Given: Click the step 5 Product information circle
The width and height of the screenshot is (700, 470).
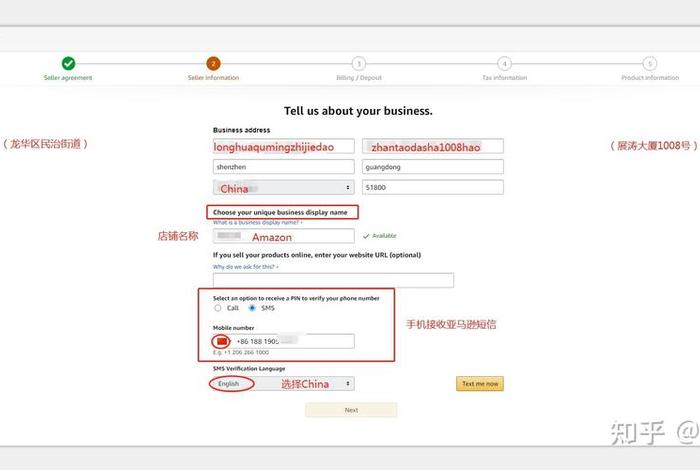Looking at the screenshot, I should 650,63.
